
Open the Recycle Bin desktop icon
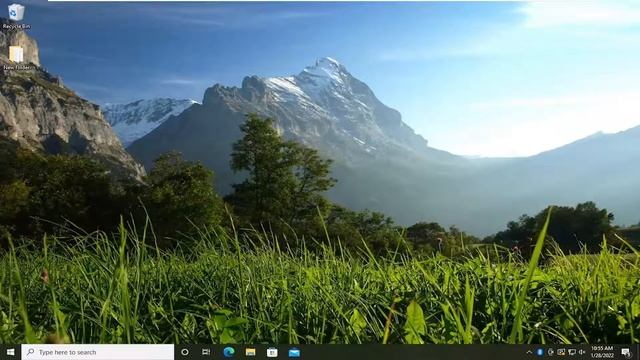16,16
